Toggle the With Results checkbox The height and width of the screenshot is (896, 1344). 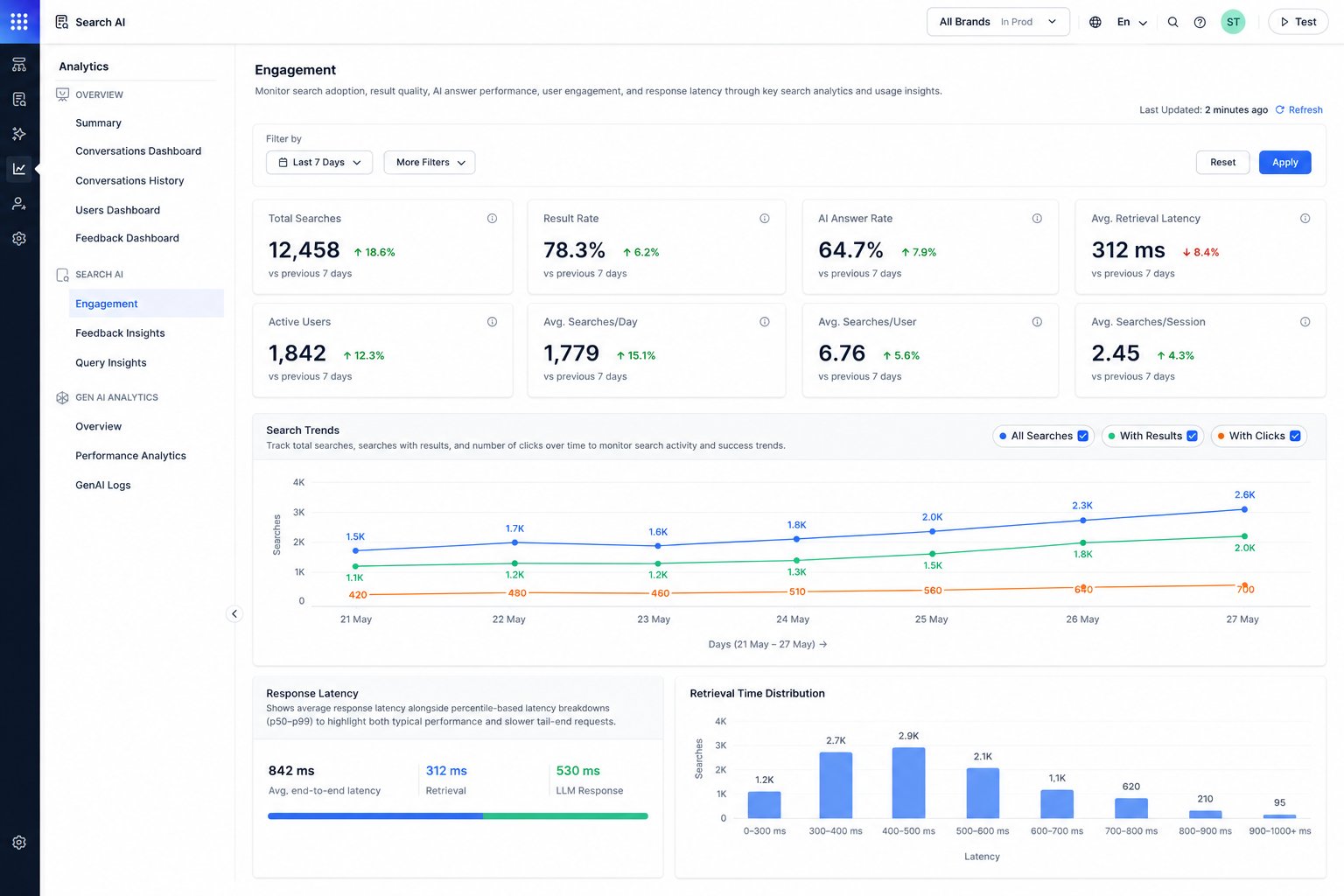[1192, 436]
